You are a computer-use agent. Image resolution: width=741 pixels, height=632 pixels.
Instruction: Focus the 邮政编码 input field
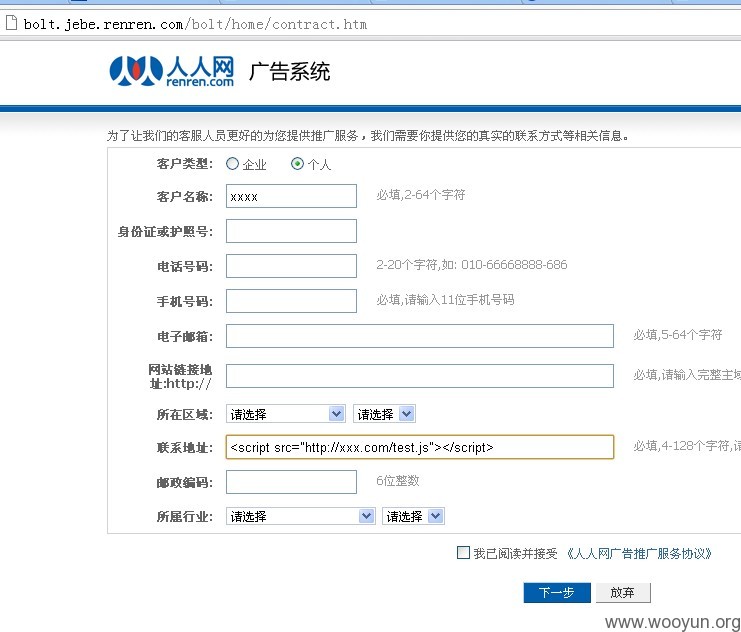point(291,482)
